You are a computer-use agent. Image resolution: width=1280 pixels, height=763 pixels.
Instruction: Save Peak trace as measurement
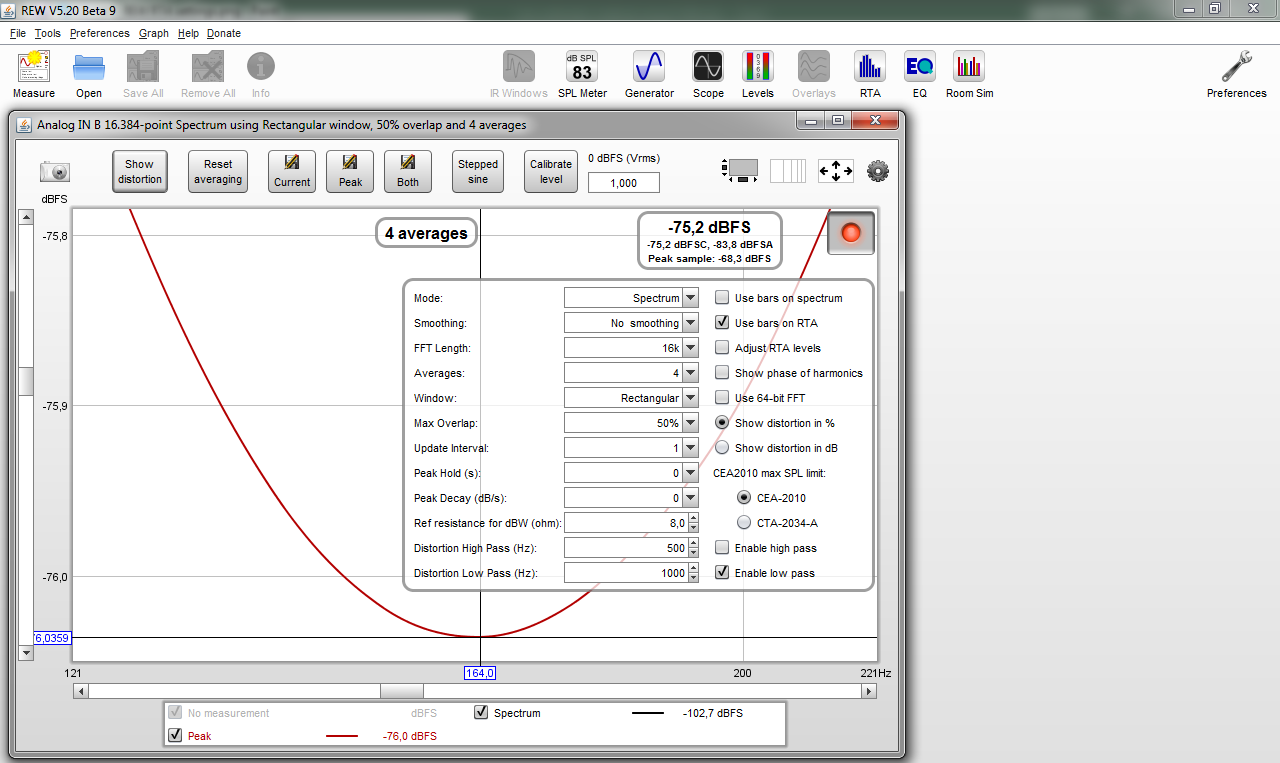point(350,171)
